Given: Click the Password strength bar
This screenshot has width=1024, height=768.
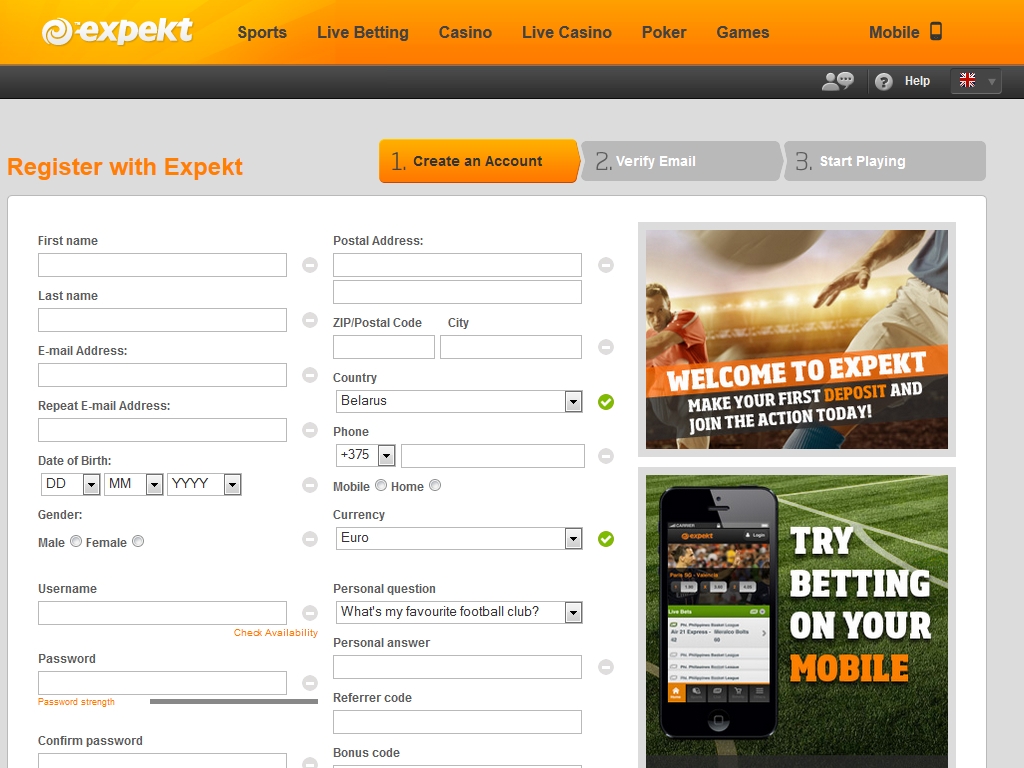Looking at the screenshot, I should (233, 702).
